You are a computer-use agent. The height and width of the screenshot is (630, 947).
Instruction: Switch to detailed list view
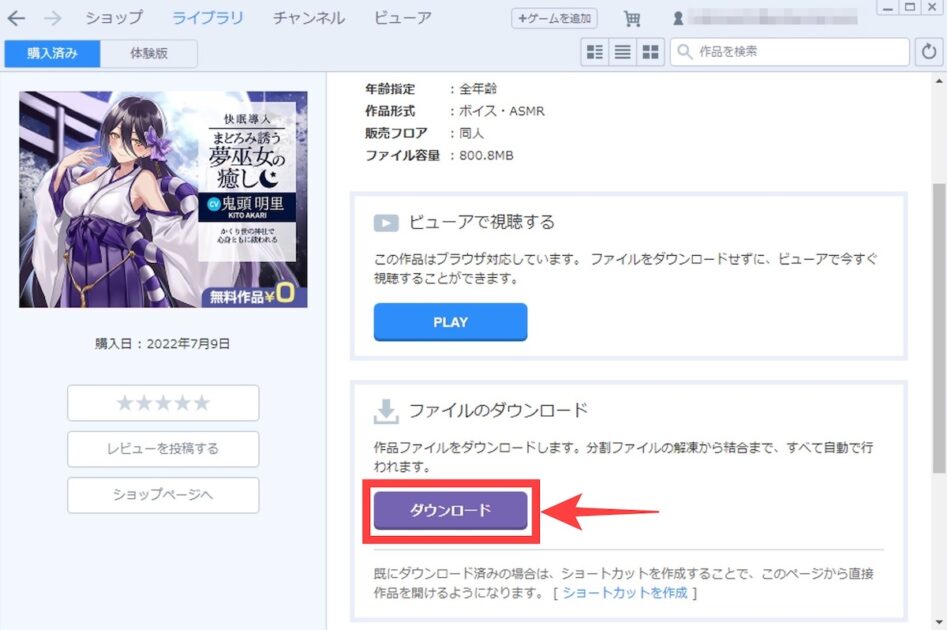(594, 51)
